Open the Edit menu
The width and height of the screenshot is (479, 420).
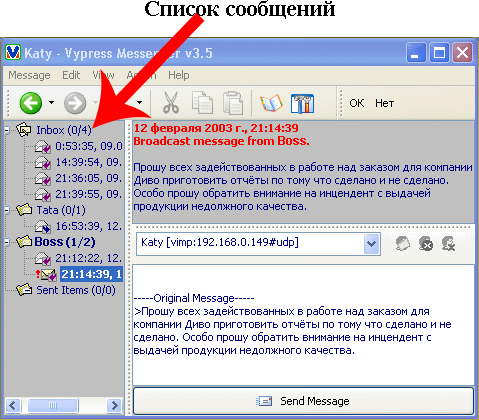pyautogui.click(x=71, y=75)
